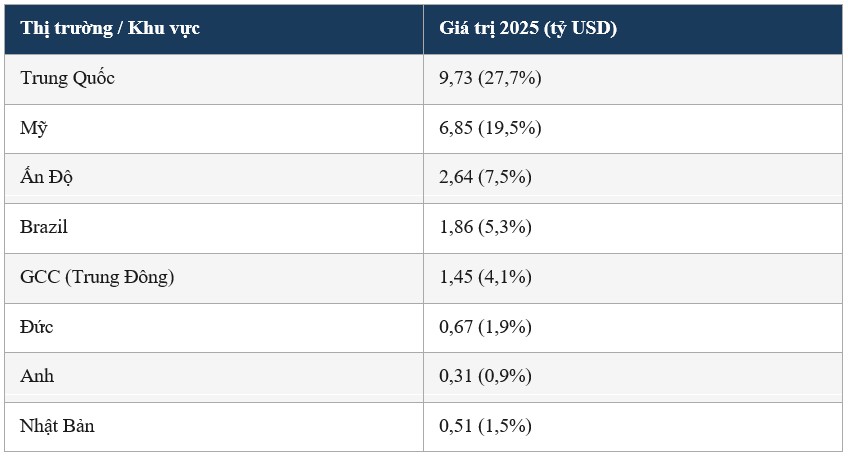Select the 'Ấn Độ' market cell
The height and width of the screenshot is (458, 848).
[46, 177]
